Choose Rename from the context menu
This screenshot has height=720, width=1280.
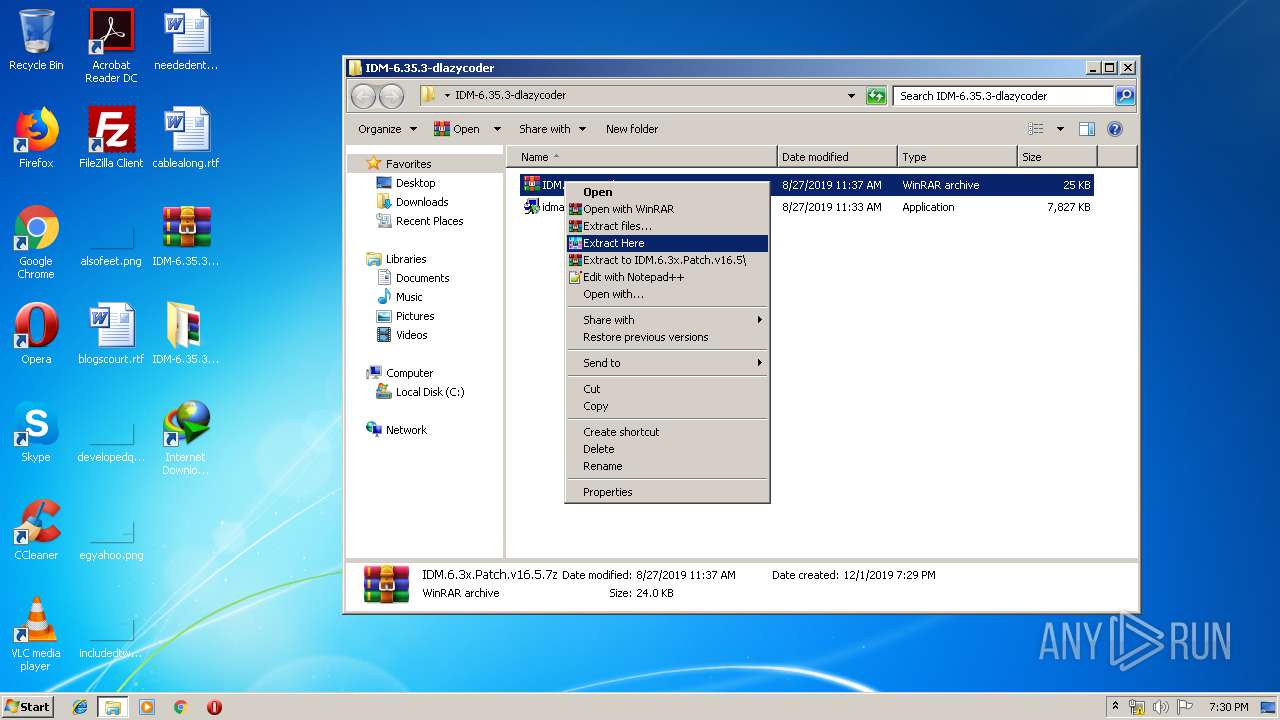click(x=667, y=466)
